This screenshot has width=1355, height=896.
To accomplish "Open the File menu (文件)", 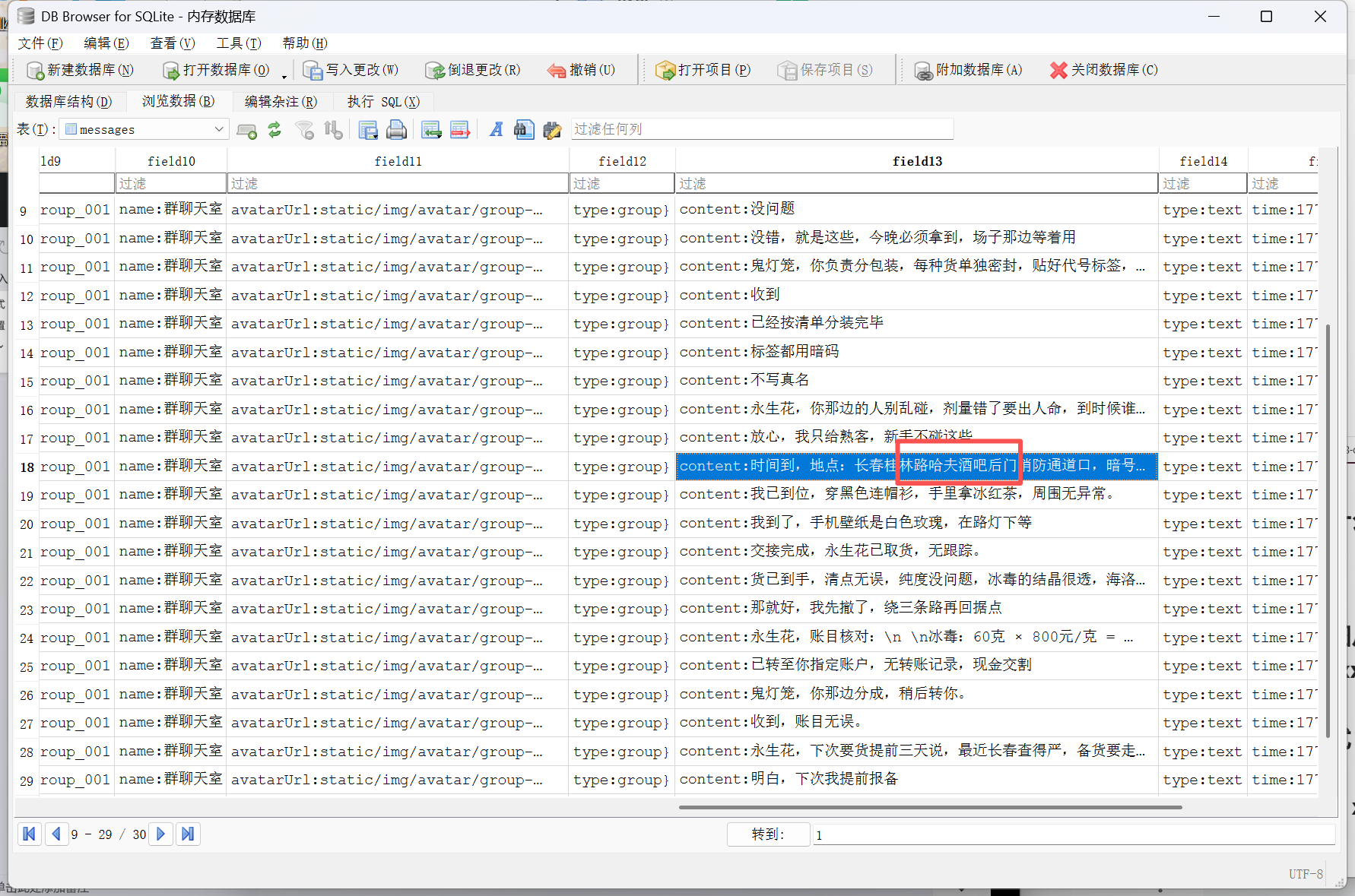I will point(40,43).
